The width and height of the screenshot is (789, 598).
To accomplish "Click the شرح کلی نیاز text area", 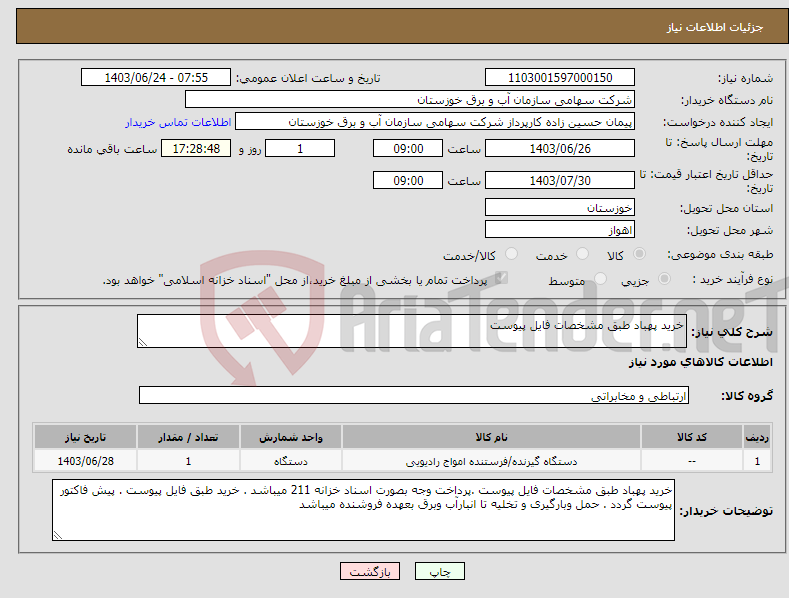I will (412, 331).
